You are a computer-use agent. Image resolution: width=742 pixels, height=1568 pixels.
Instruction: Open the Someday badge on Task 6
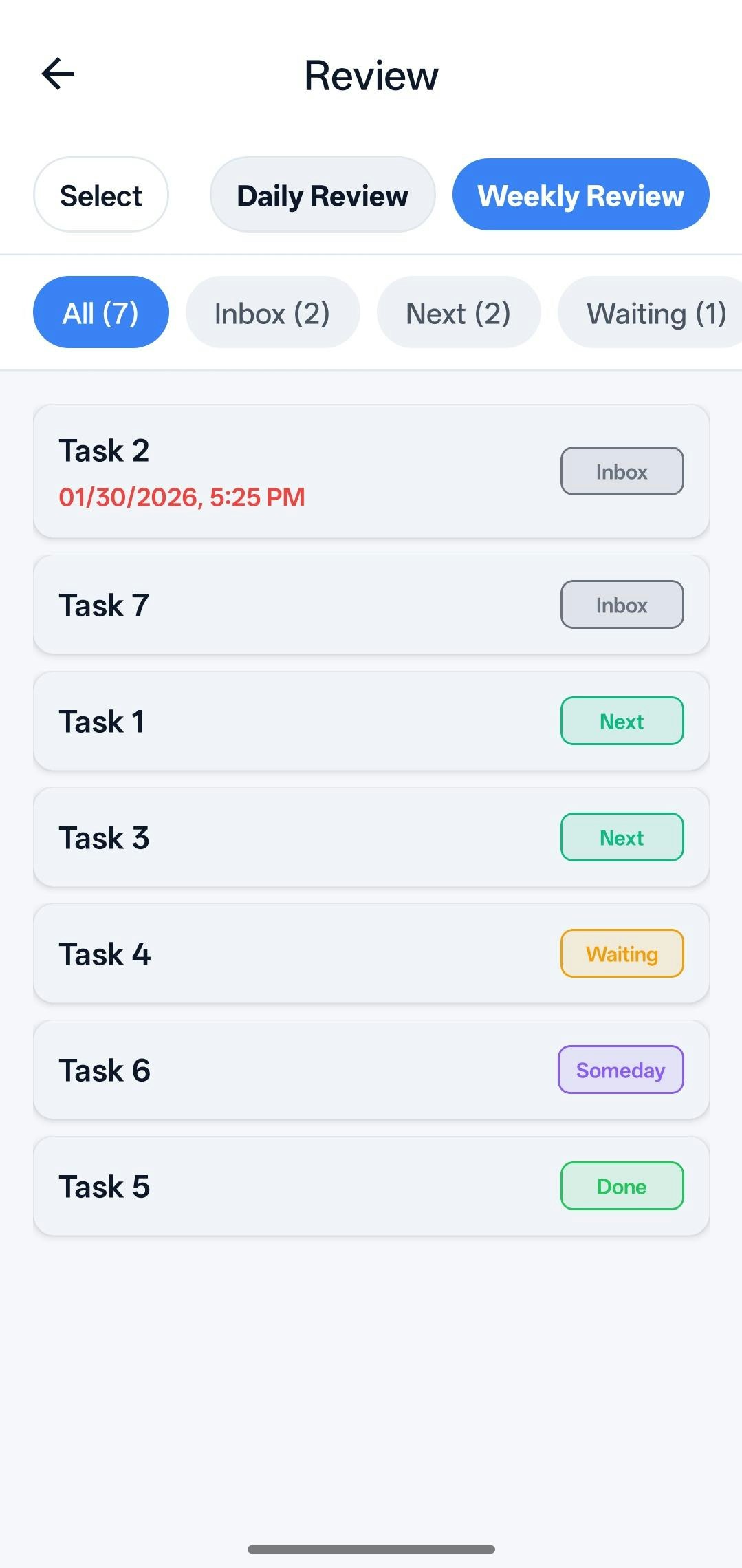coord(620,1069)
